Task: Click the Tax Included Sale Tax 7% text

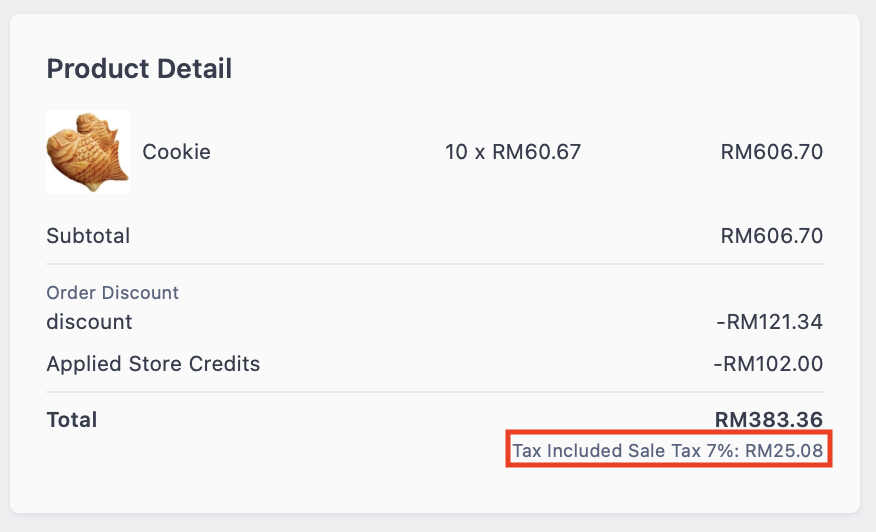Action: click(x=625, y=450)
